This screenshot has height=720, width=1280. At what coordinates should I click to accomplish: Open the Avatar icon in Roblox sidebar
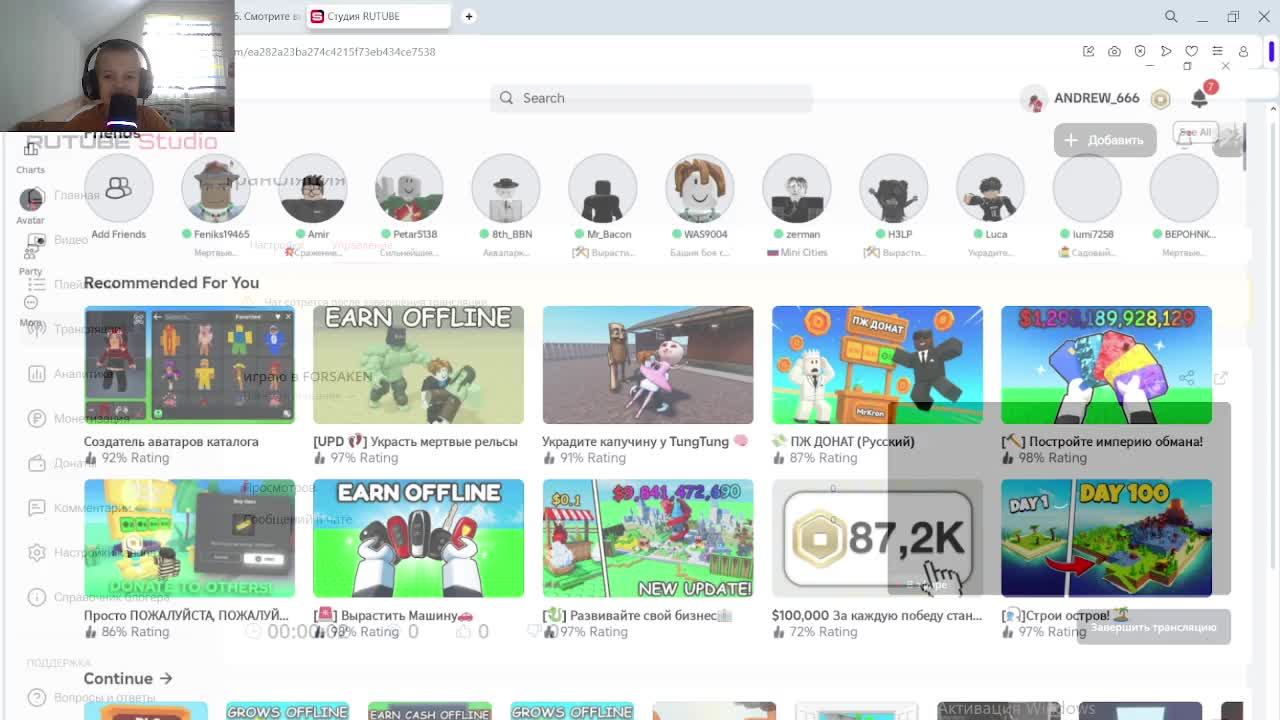pos(31,198)
